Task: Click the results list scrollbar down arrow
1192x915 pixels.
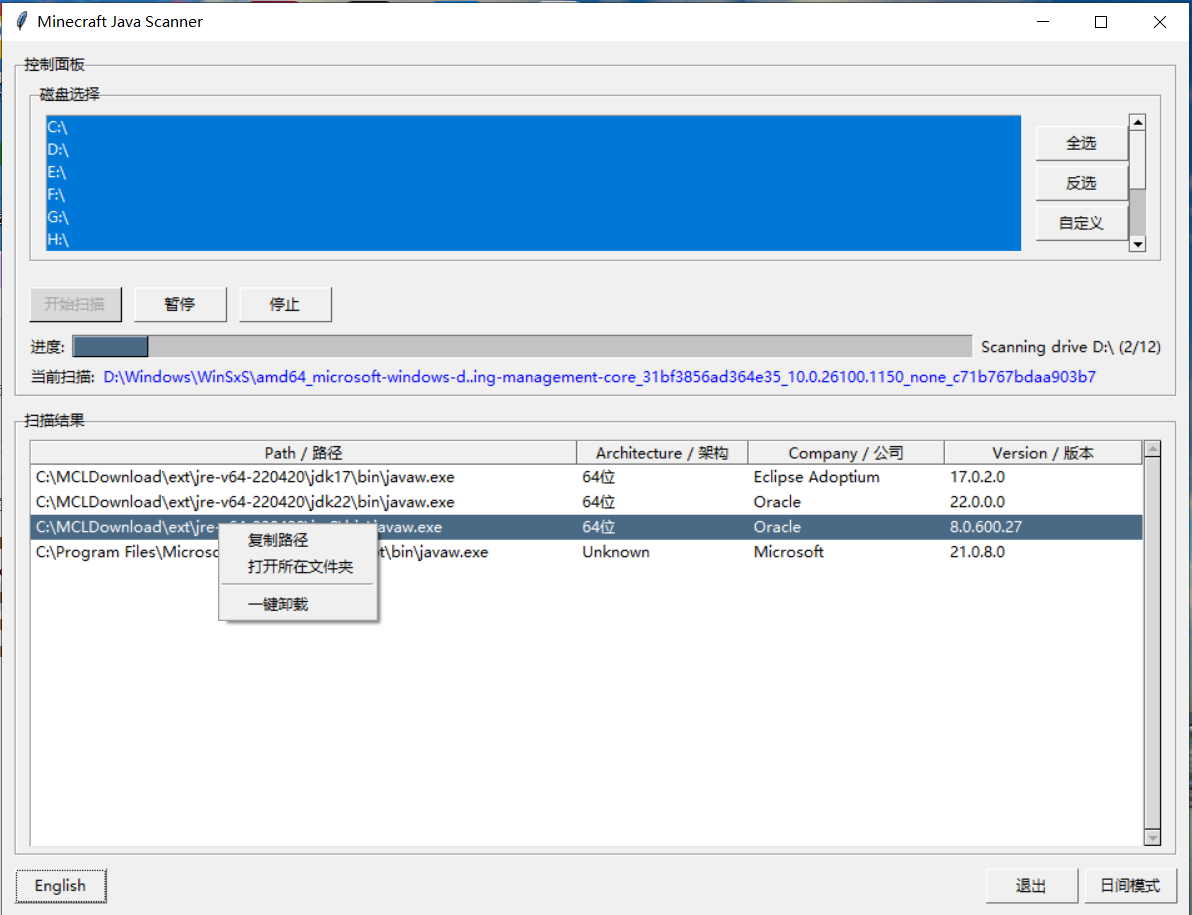Action: [x=1151, y=839]
